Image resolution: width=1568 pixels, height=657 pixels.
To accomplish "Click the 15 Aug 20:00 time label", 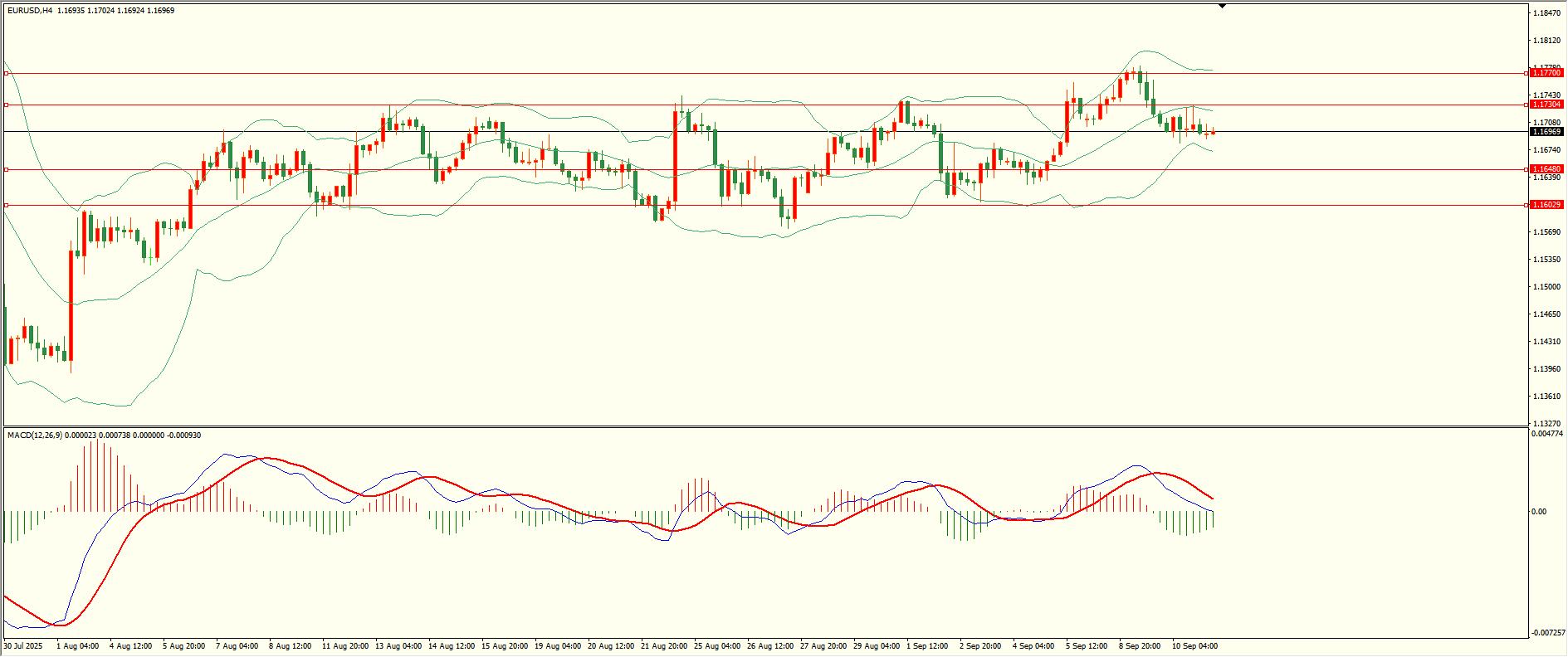I will pos(505,646).
